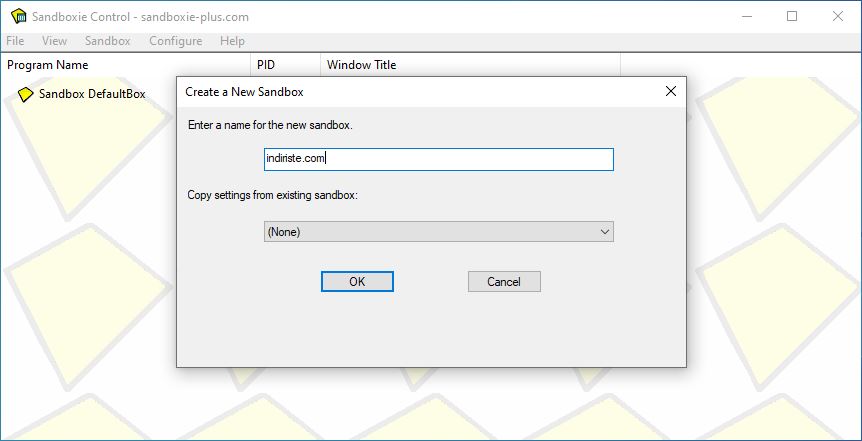Image resolution: width=862 pixels, height=441 pixels.
Task: Open the Help menu
Action: point(232,41)
